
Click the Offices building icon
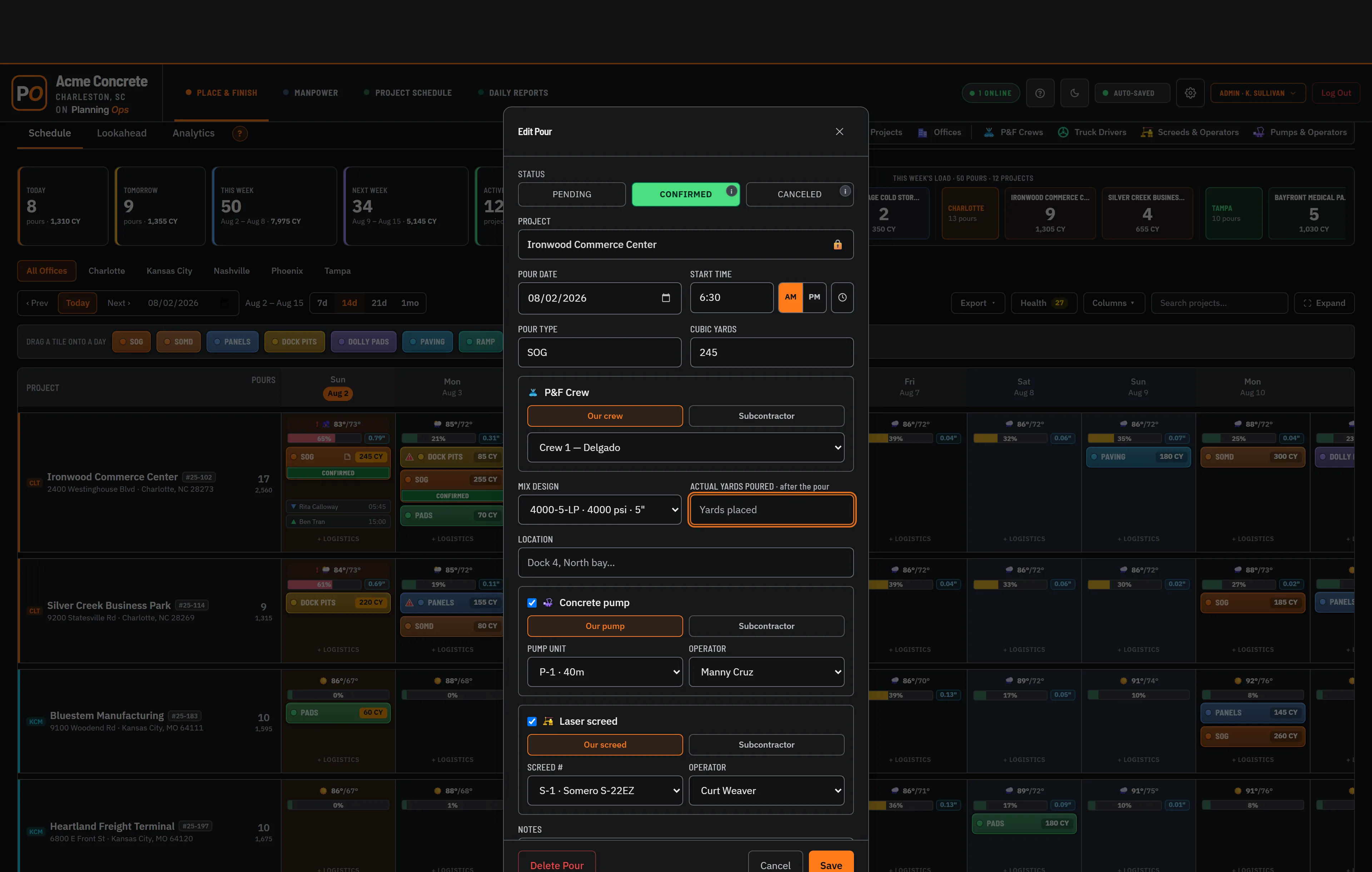click(x=922, y=133)
